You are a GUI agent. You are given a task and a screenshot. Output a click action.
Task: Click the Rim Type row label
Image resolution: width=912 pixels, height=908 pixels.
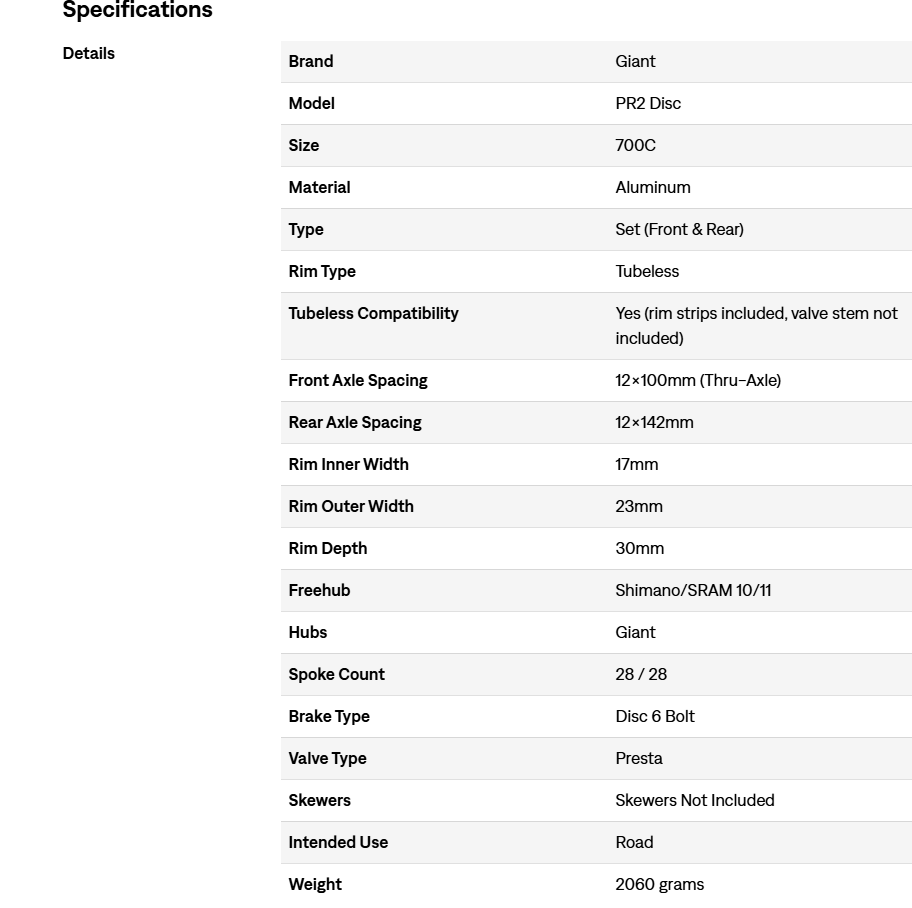coord(322,272)
